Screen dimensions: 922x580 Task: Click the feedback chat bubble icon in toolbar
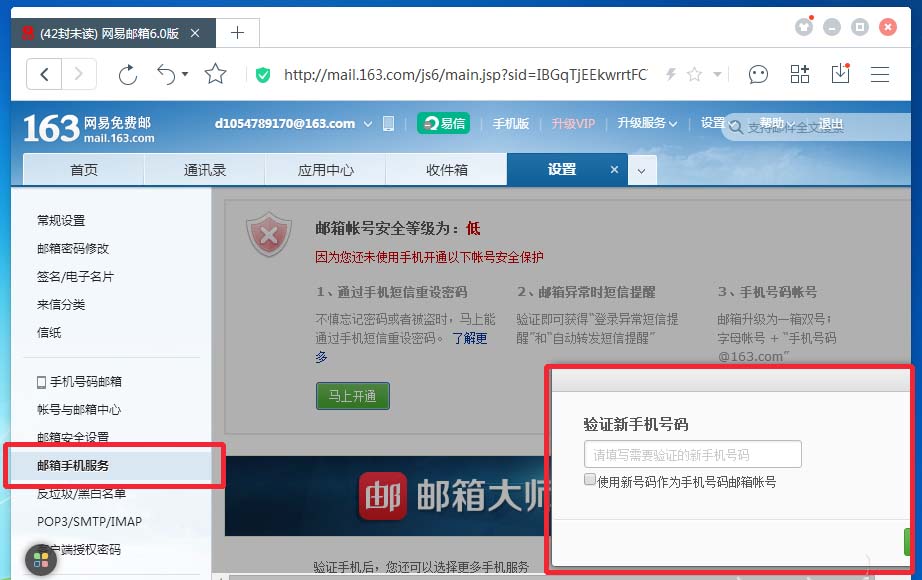pos(758,74)
